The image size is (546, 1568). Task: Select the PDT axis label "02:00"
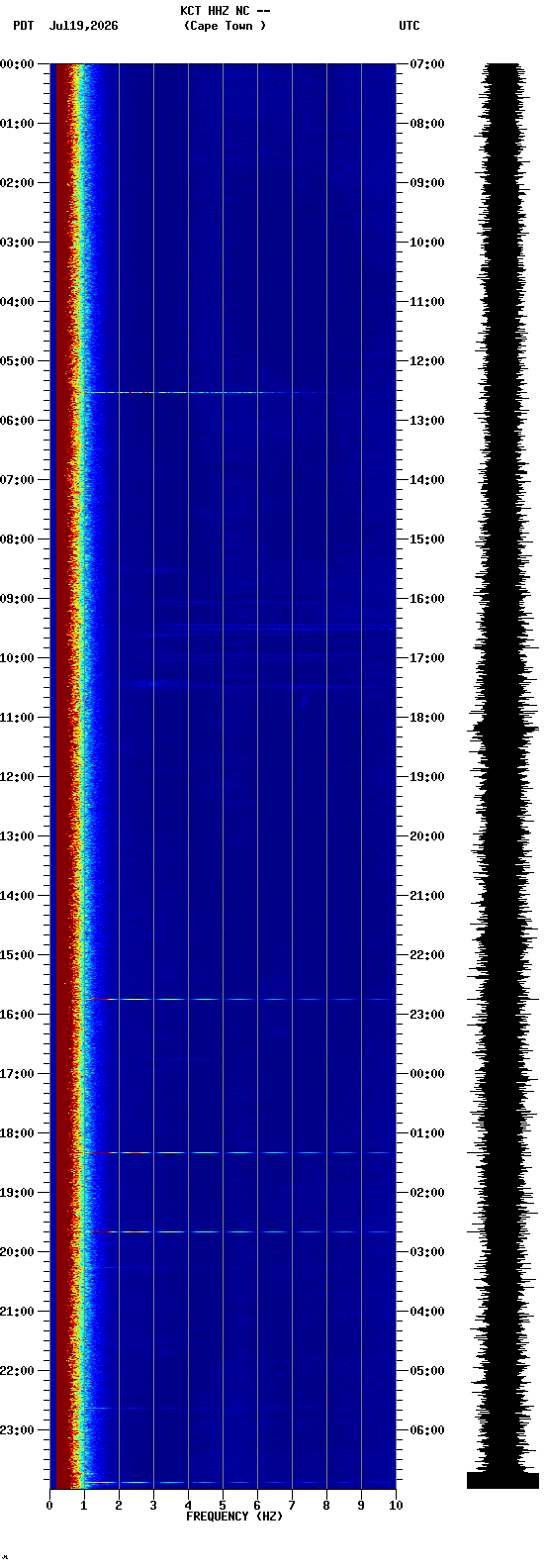(17, 183)
